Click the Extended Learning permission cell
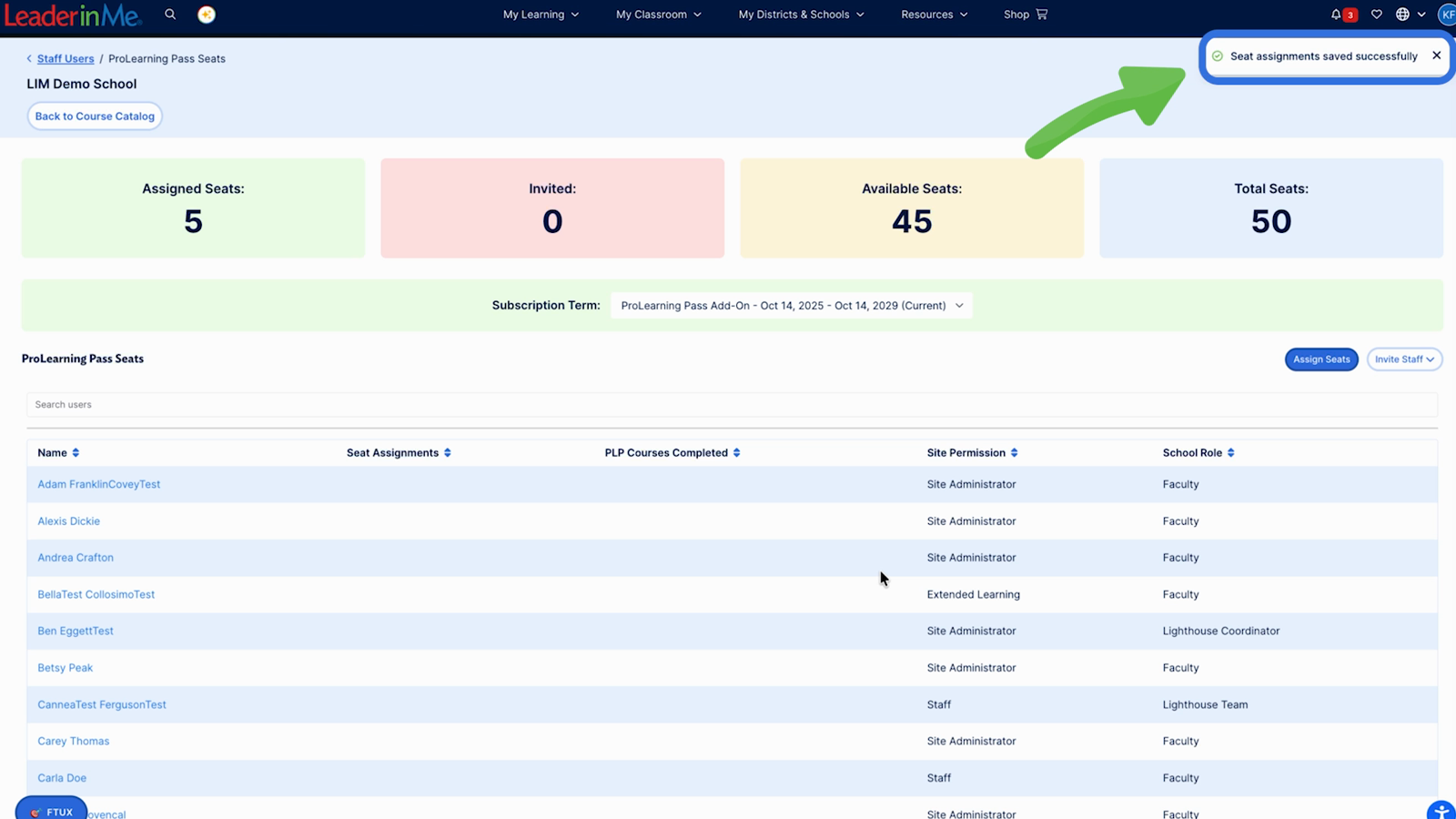This screenshot has height=819, width=1456. 973,594
